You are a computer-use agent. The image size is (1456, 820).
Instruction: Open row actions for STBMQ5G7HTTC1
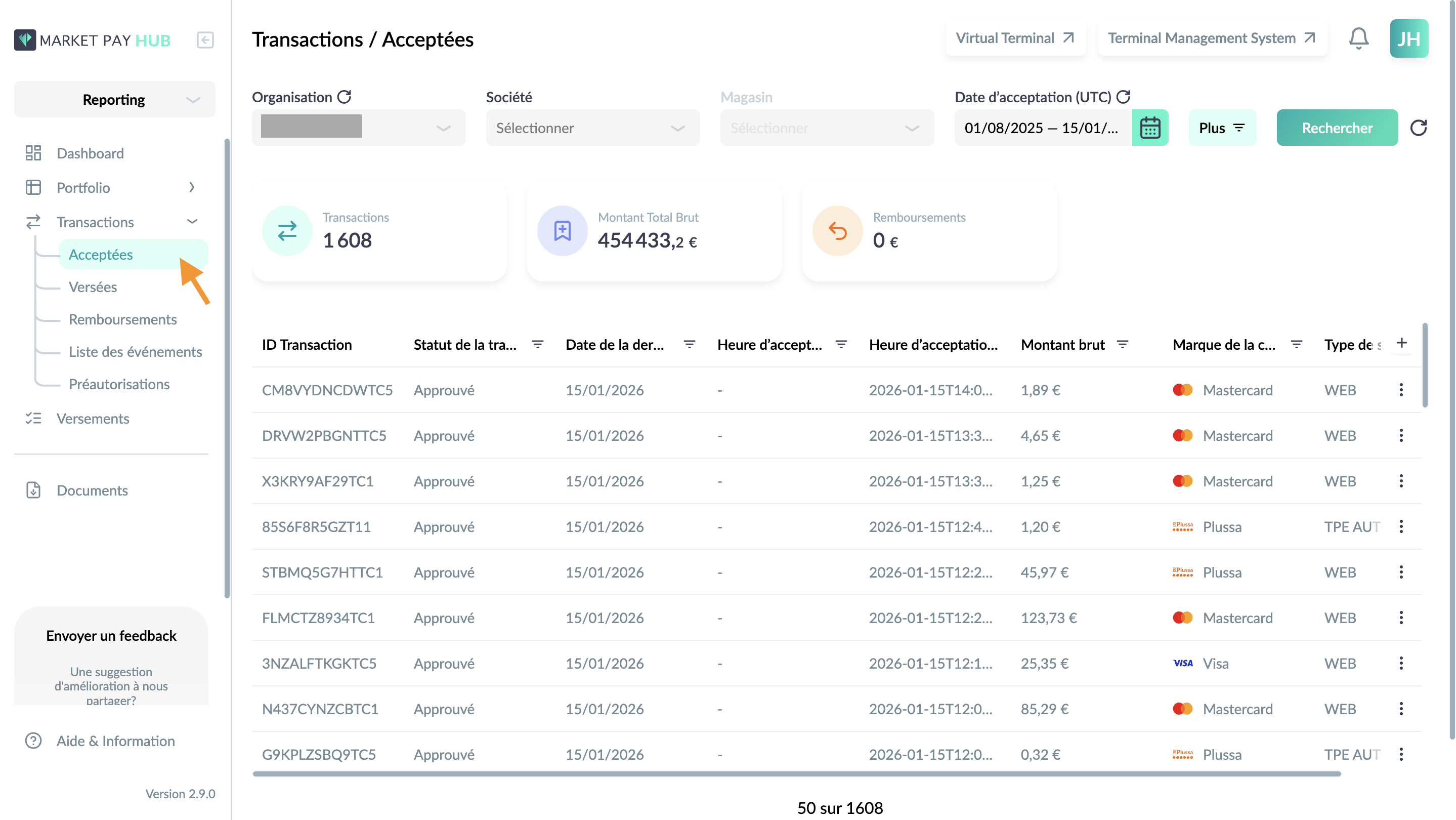tap(1401, 572)
